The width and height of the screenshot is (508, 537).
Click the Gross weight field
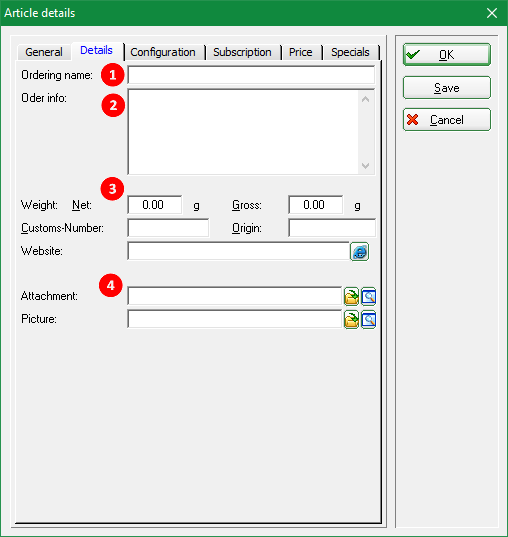pyautogui.click(x=315, y=205)
